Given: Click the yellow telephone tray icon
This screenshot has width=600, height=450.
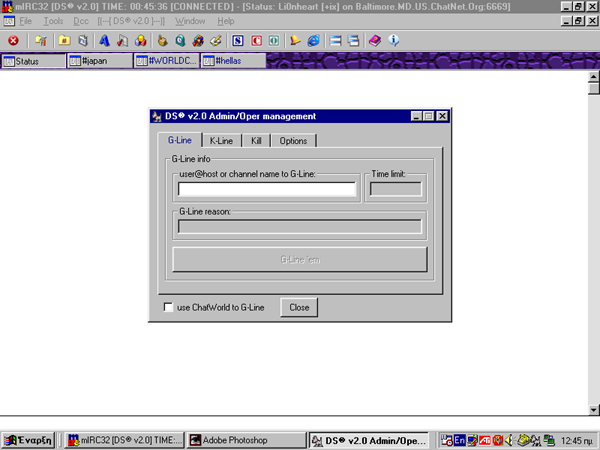Looking at the screenshot, I should point(523,440).
